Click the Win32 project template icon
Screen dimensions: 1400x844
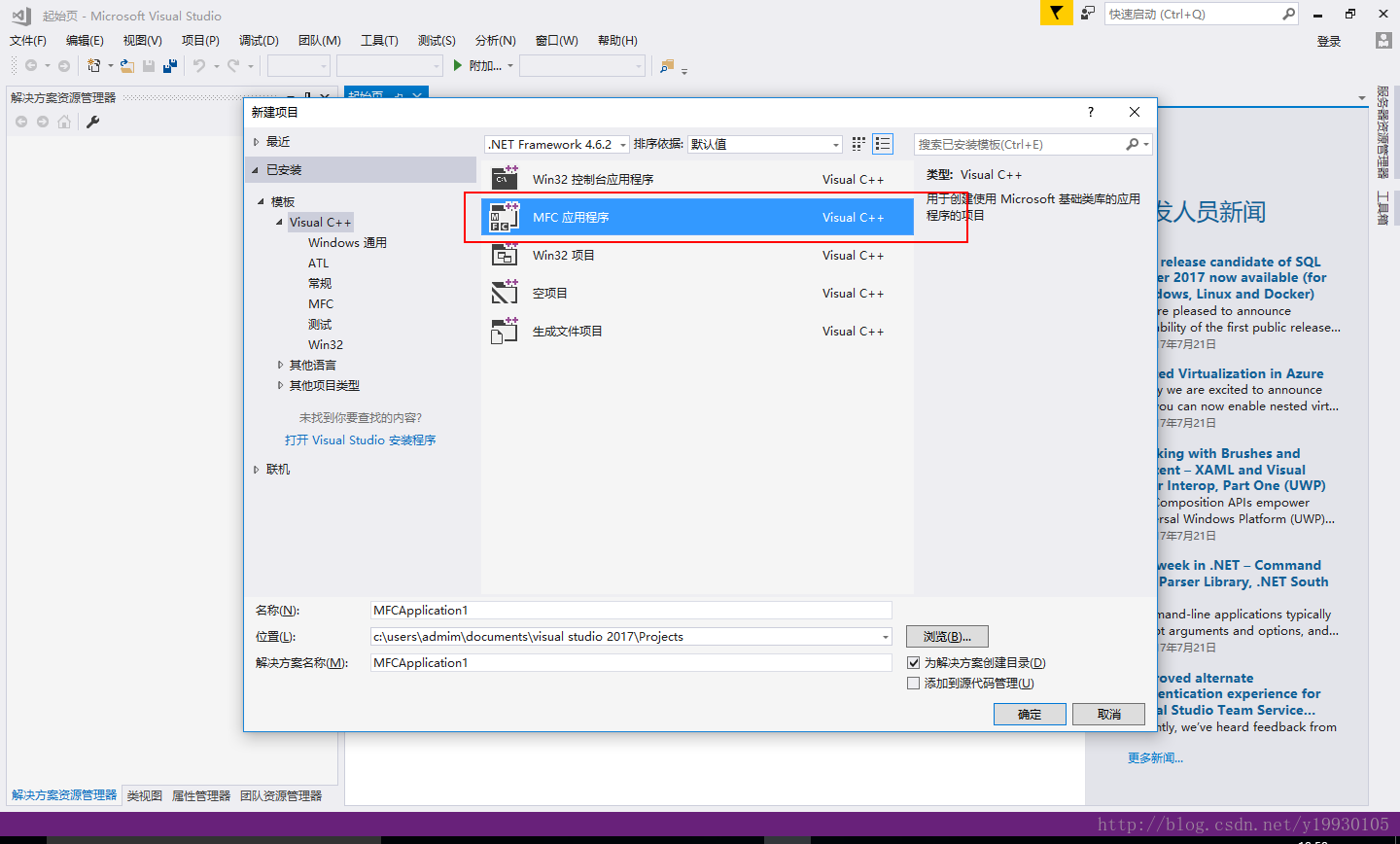(505, 255)
